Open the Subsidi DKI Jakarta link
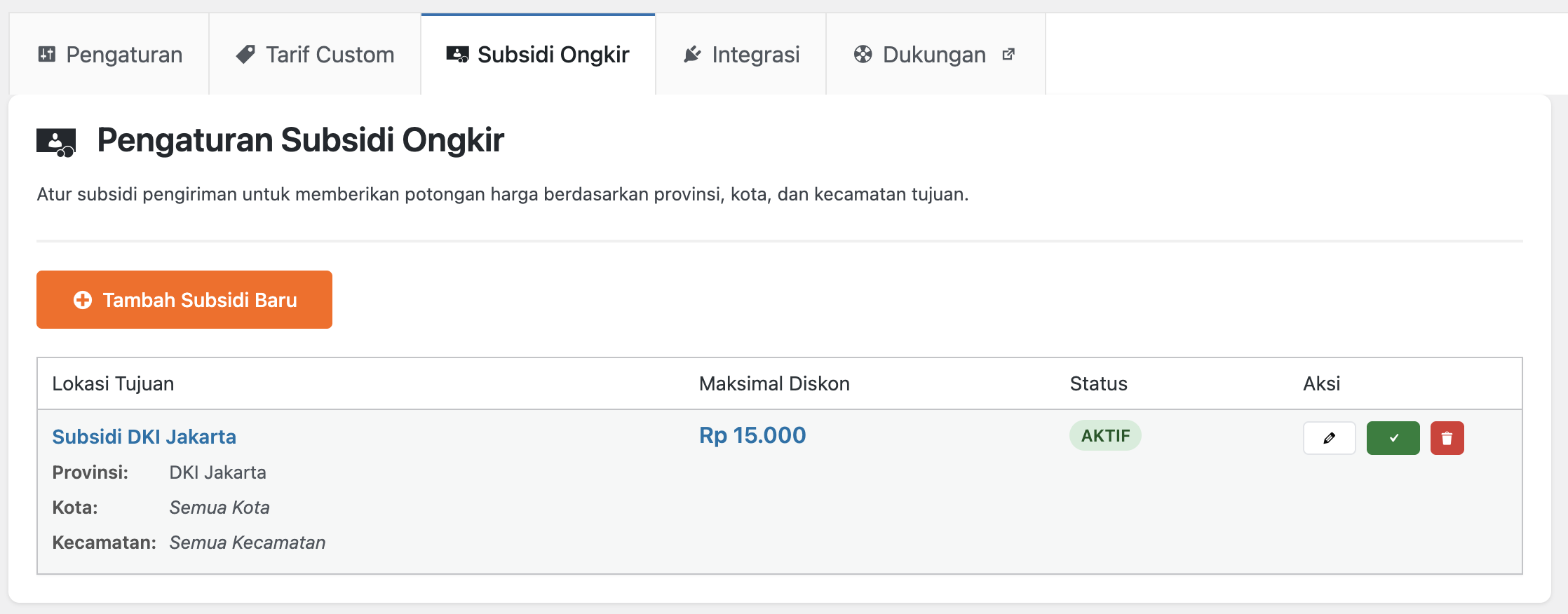The width and height of the screenshot is (1568, 614). [144, 437]
